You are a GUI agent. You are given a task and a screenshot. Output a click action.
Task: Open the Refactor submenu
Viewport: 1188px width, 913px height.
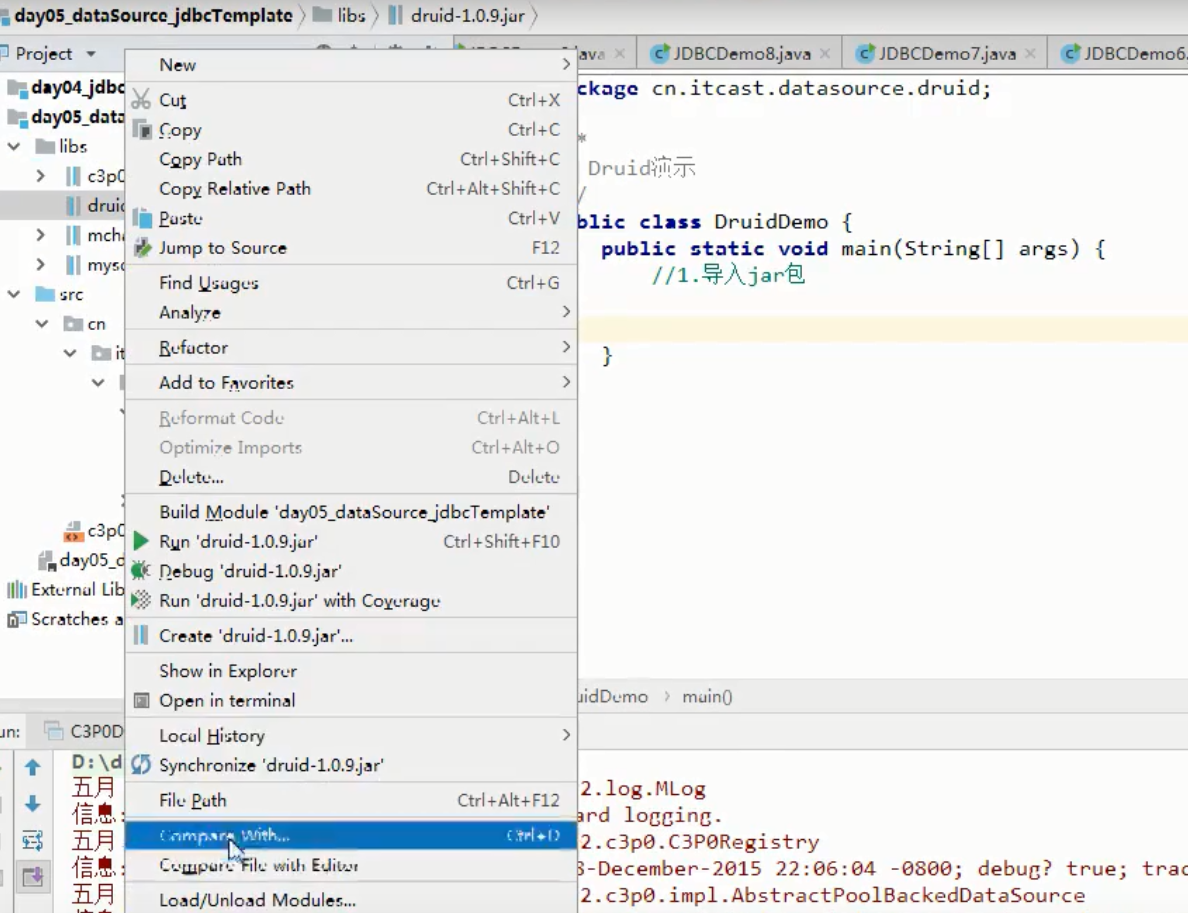350,347
